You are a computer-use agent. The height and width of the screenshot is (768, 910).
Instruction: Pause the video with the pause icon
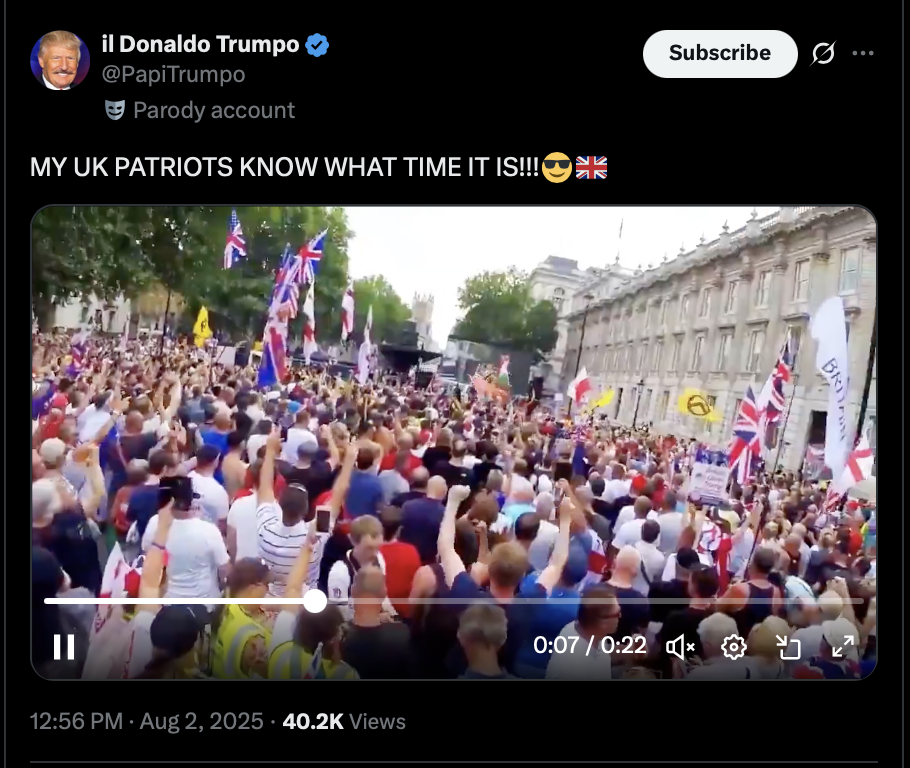[64, 646]
